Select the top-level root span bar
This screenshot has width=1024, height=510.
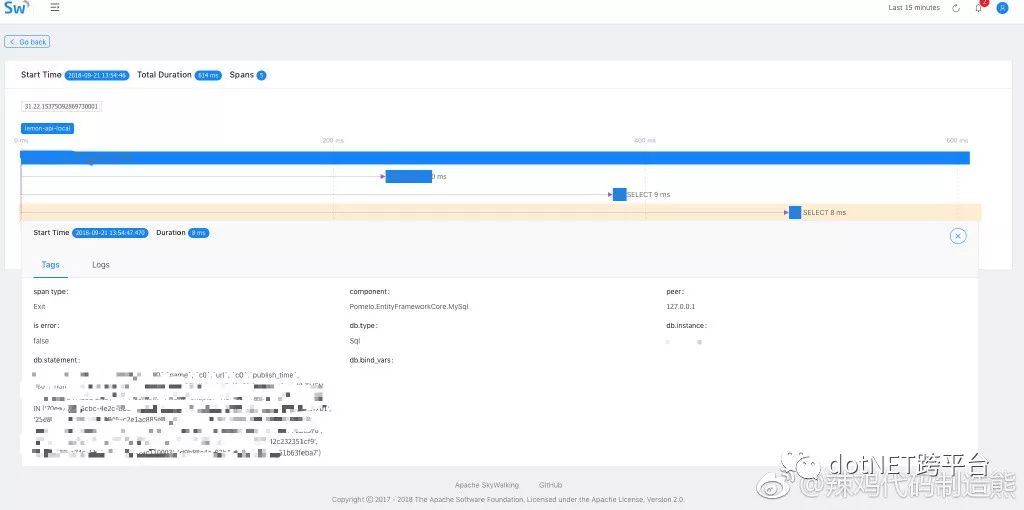(495, 158)
